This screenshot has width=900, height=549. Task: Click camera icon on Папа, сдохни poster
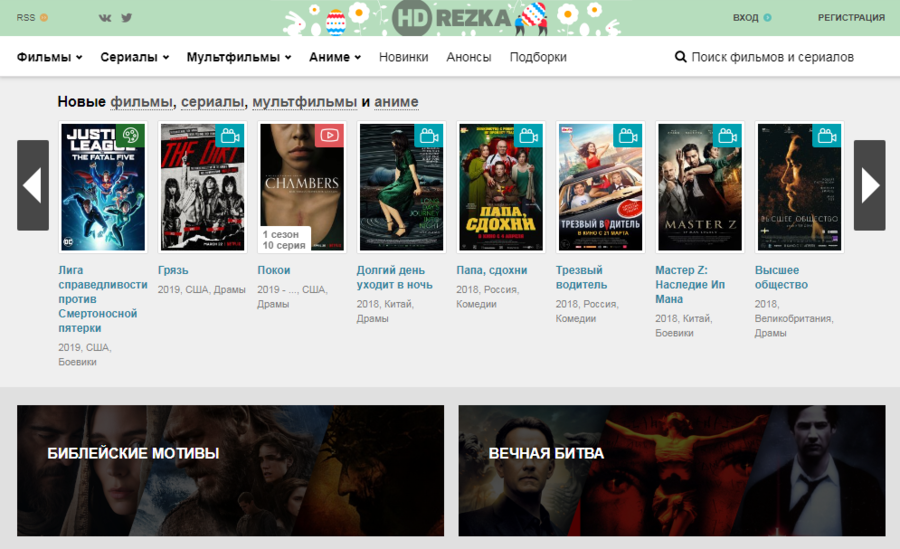click(528, 136)
